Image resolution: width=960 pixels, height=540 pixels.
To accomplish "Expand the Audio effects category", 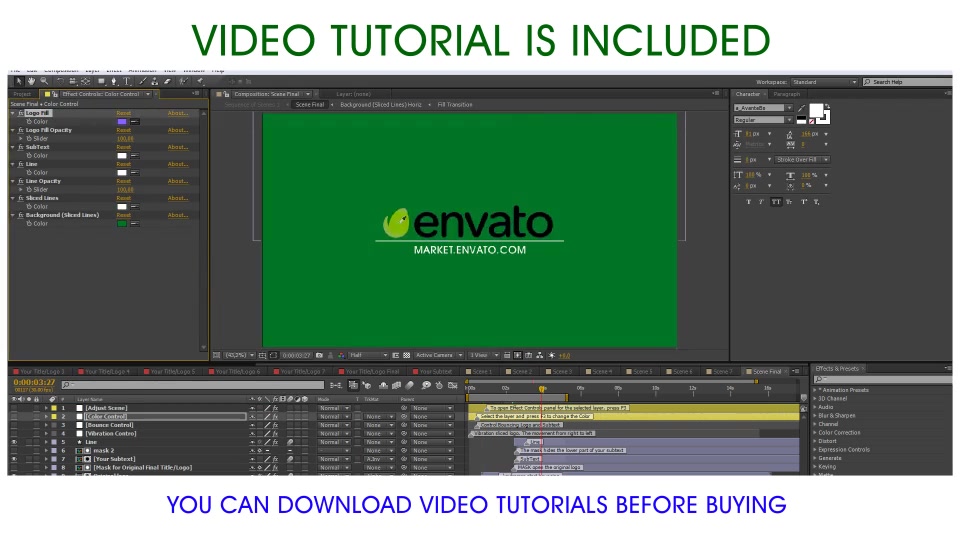I will (x=815, y=407).
